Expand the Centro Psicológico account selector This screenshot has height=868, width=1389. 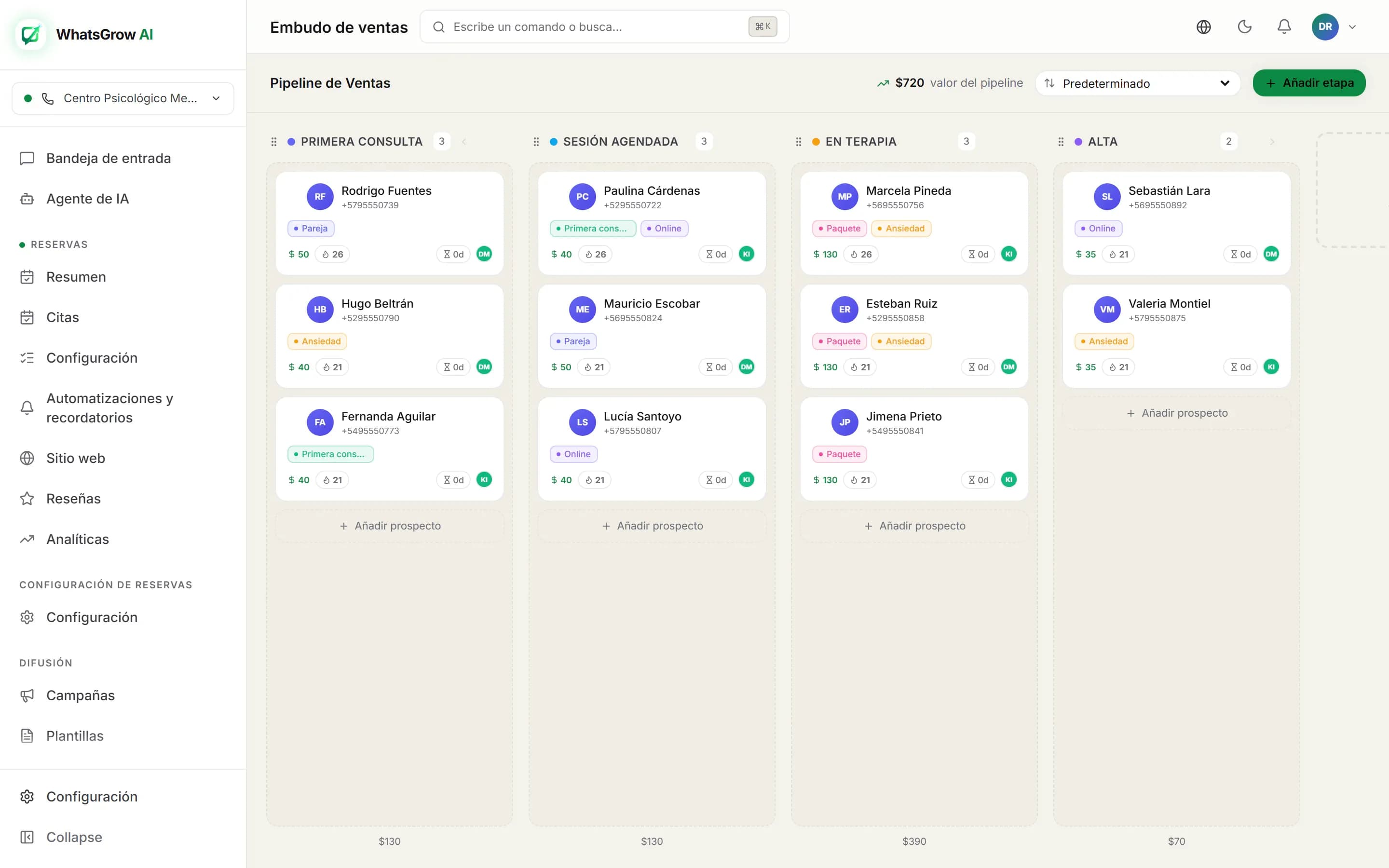pos(123,98)
